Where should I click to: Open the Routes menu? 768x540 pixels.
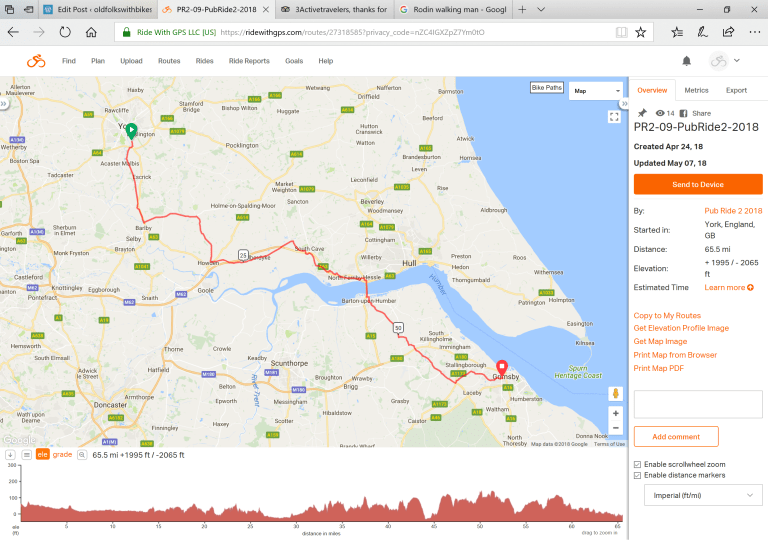tap(169, 61)
